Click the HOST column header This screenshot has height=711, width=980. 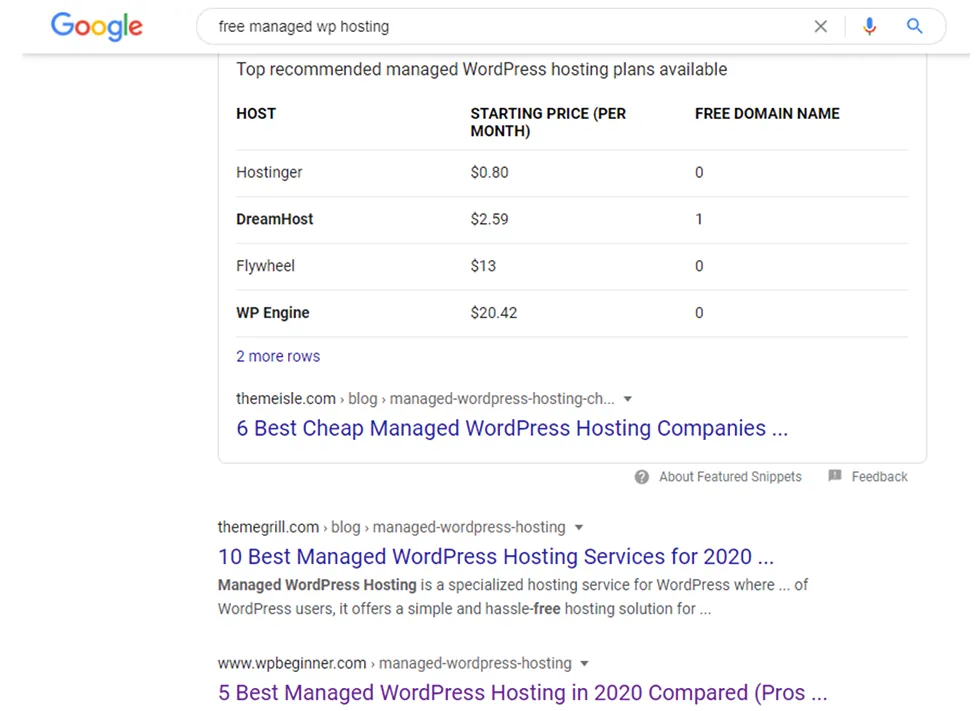[256, 114]
